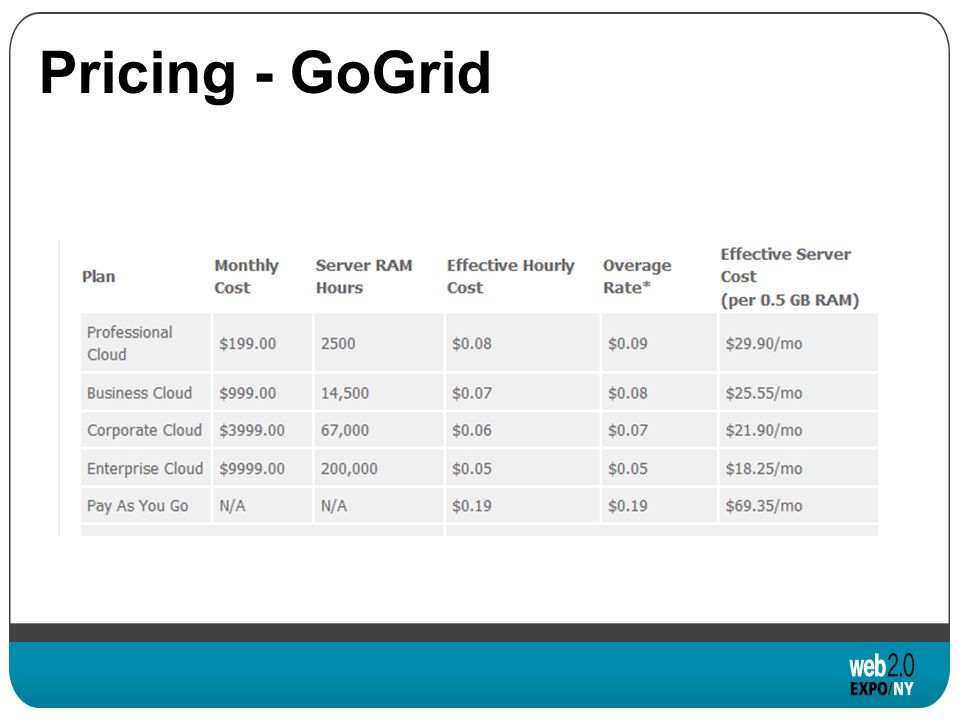
Task: Click the 'Effective Hourly Cost' column header
Action: (x=511, y=277)
